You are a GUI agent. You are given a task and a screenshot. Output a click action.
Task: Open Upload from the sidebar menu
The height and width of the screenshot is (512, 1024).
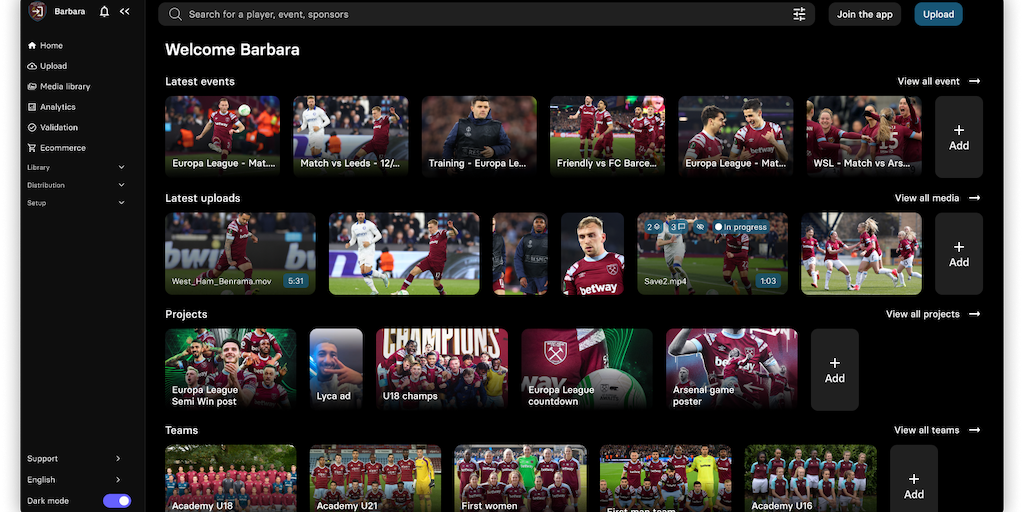tap(54, 66)
